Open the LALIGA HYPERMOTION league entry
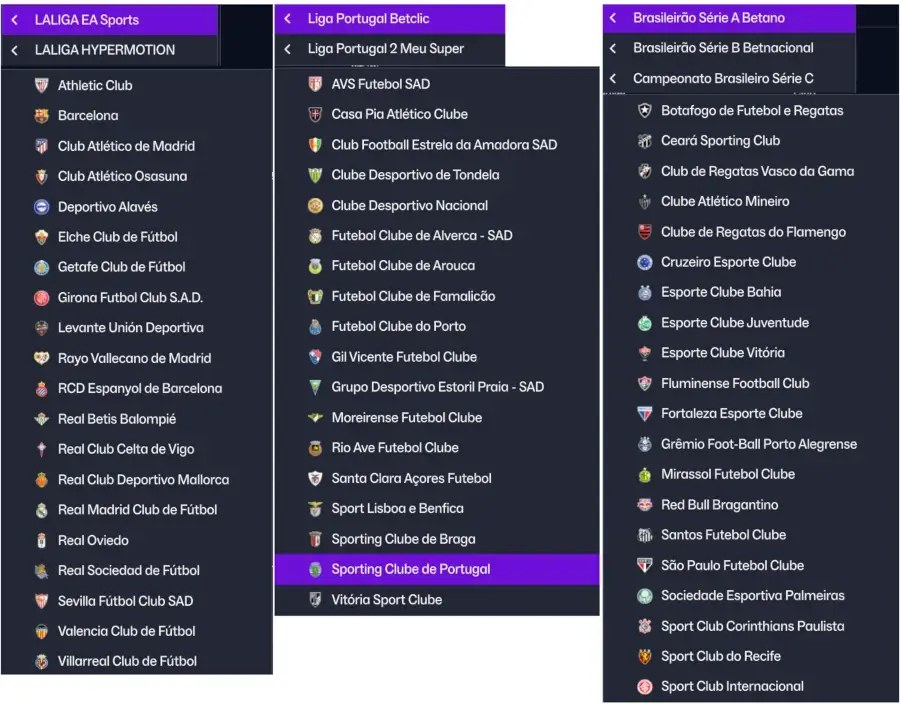This screenshot has height=704, width=900. tap(110, 50)
